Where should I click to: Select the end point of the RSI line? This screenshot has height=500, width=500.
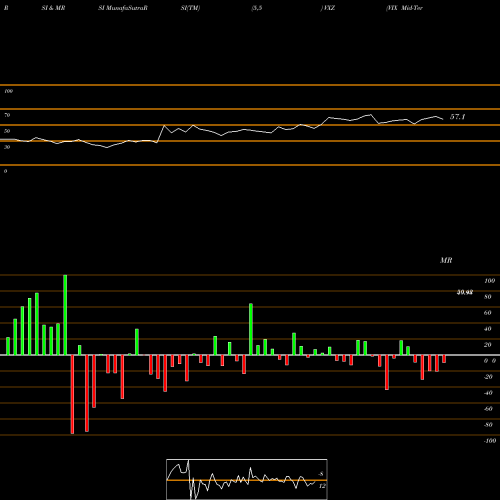443,119
